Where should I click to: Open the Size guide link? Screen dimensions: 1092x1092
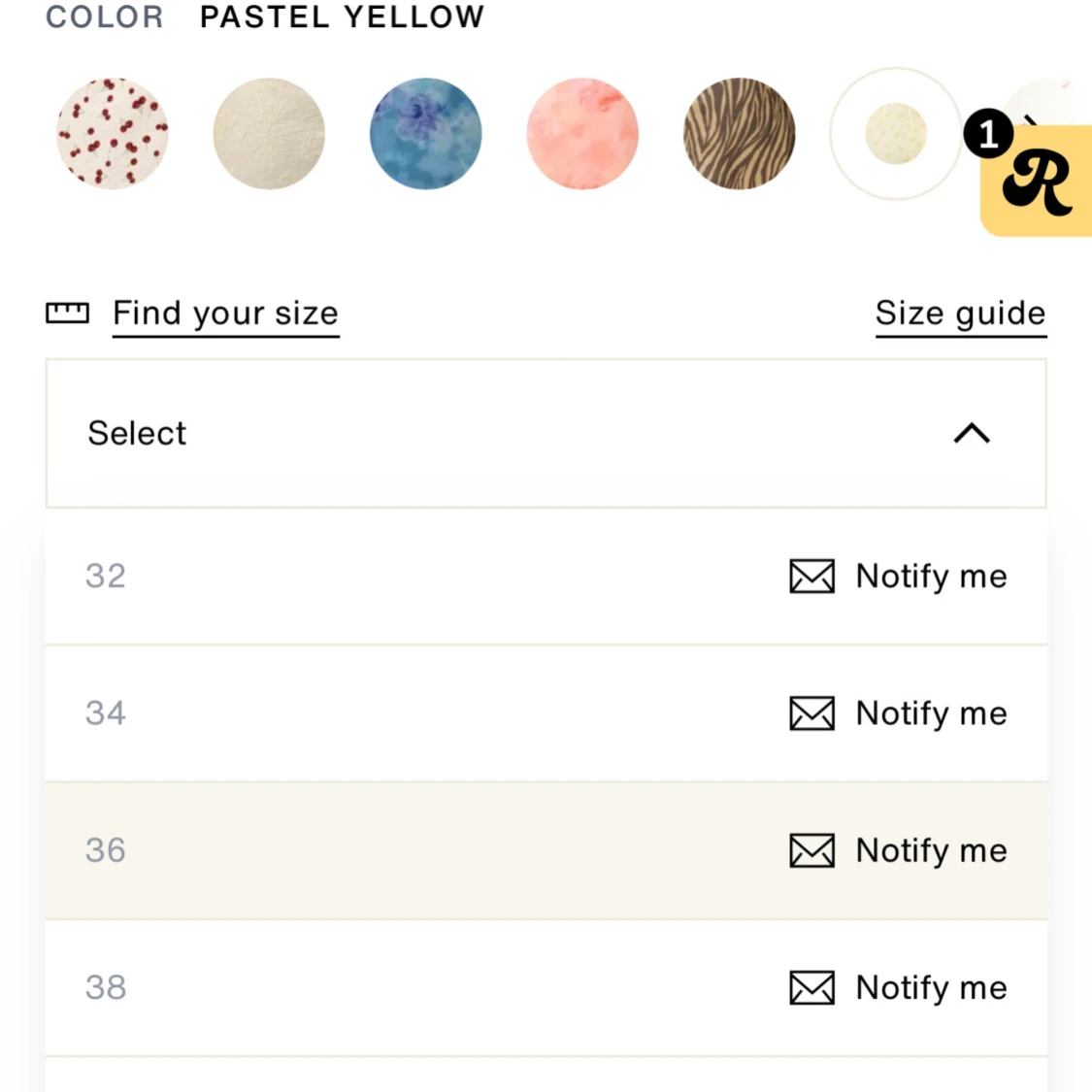960,314
